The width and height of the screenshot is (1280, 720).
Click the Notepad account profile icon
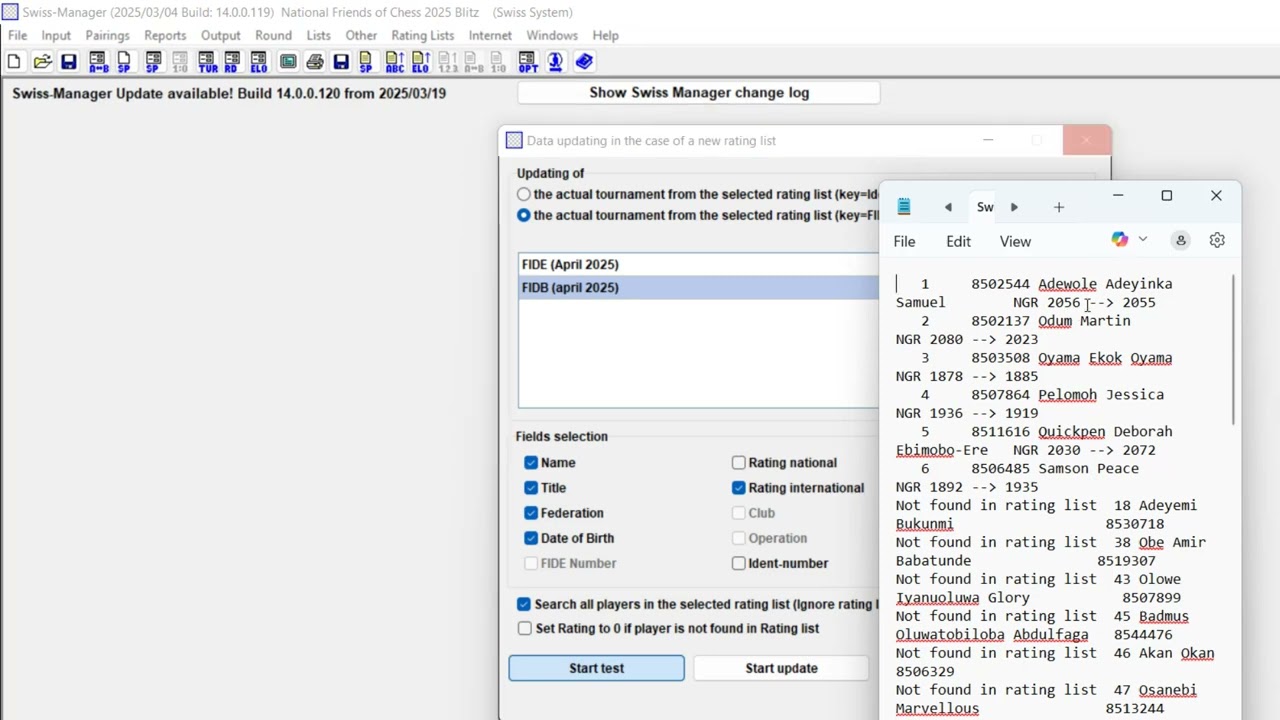point(1181,240)
